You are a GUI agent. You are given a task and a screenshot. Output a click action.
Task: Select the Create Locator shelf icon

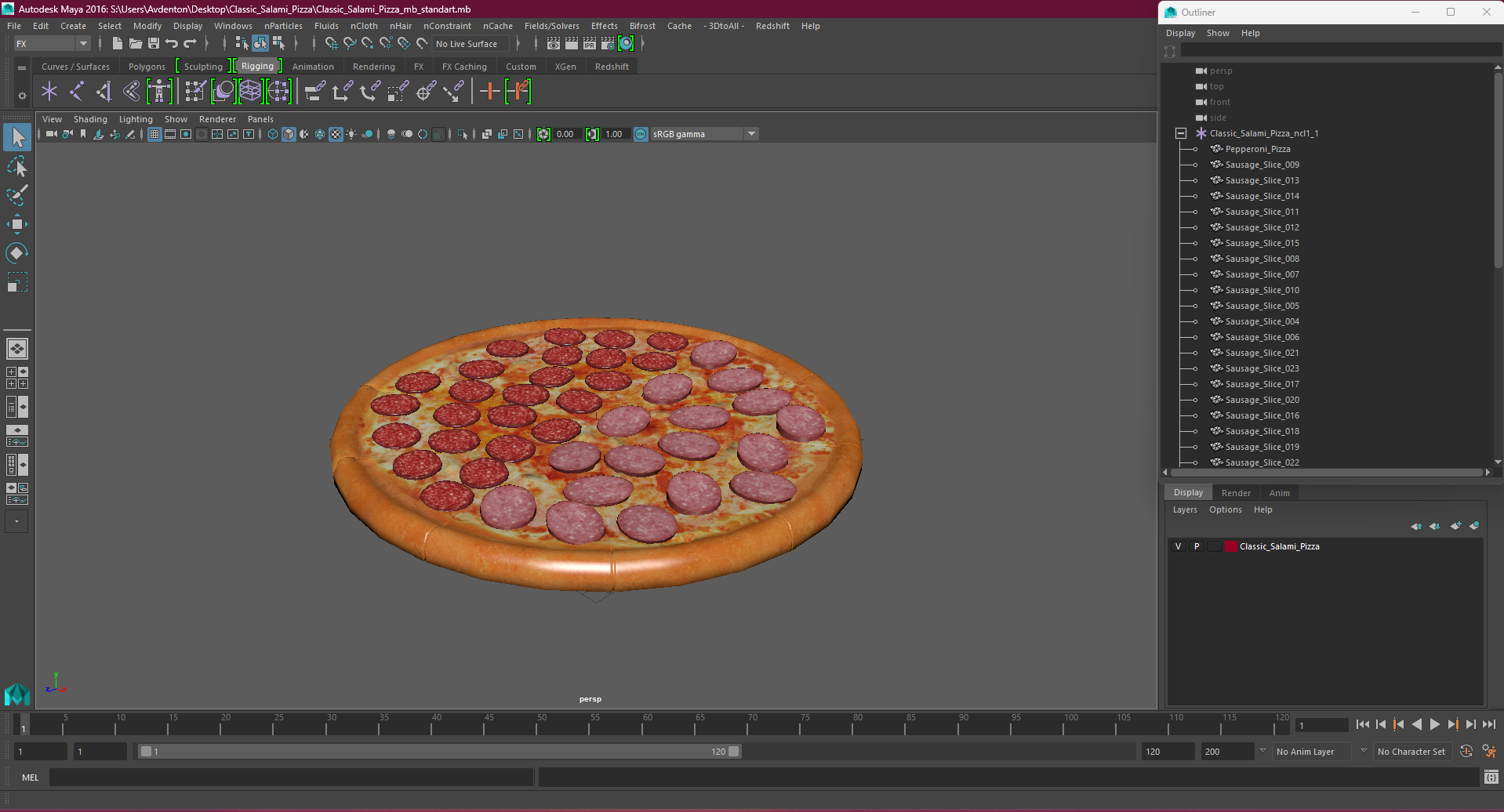point(49,92)
